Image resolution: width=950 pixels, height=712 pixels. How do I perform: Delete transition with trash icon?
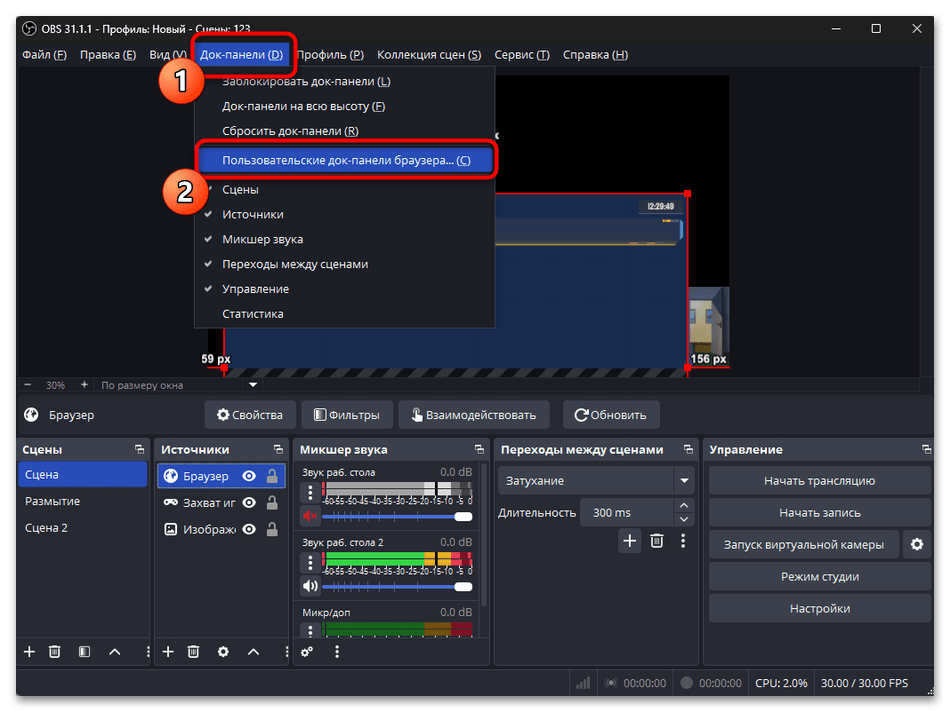(x=657, y=541)
